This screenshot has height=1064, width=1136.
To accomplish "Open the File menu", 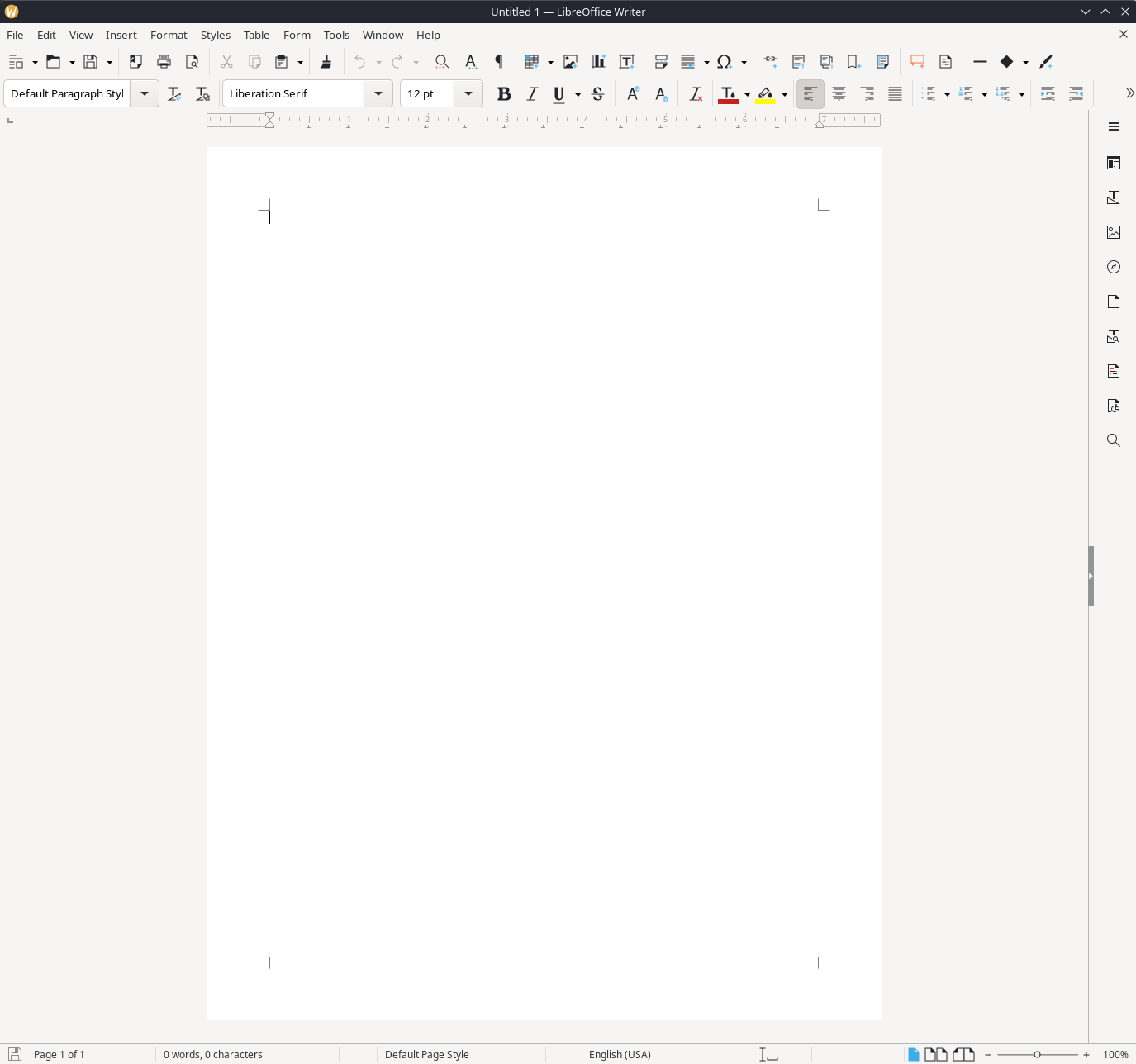I will [15, 35].
